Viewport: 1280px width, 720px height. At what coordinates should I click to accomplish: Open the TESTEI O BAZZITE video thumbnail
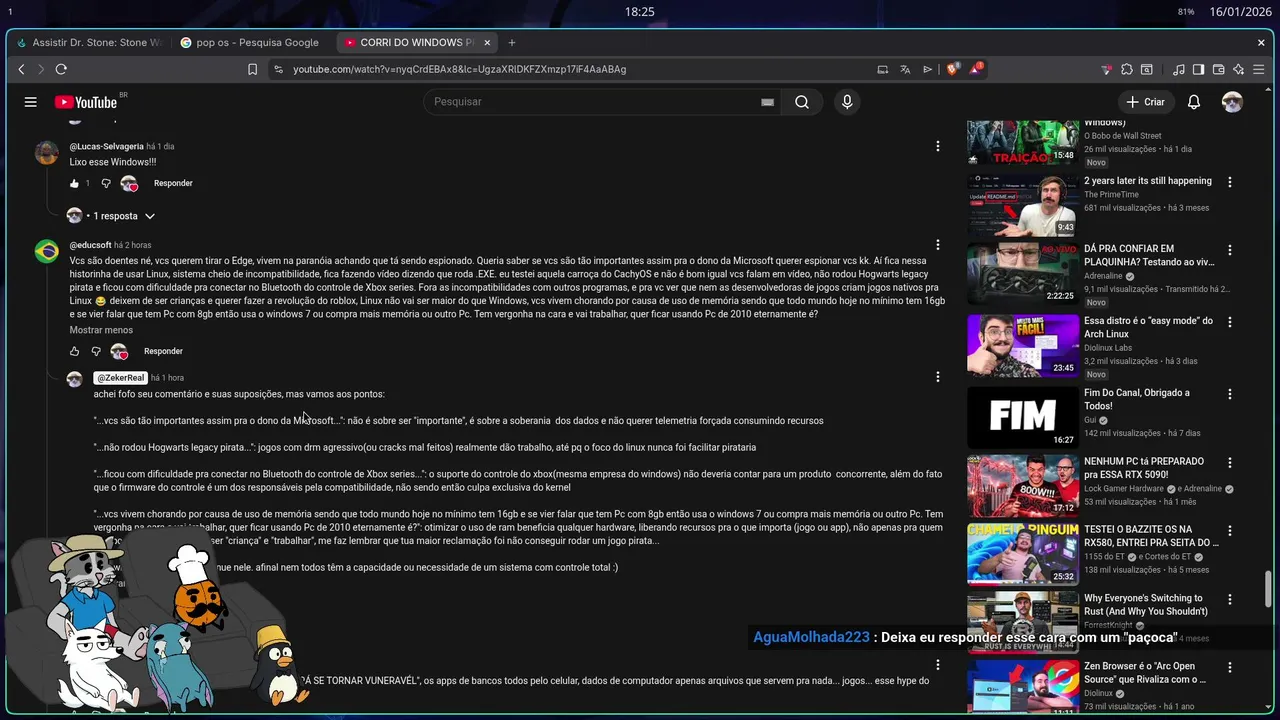coord(1023,554)
